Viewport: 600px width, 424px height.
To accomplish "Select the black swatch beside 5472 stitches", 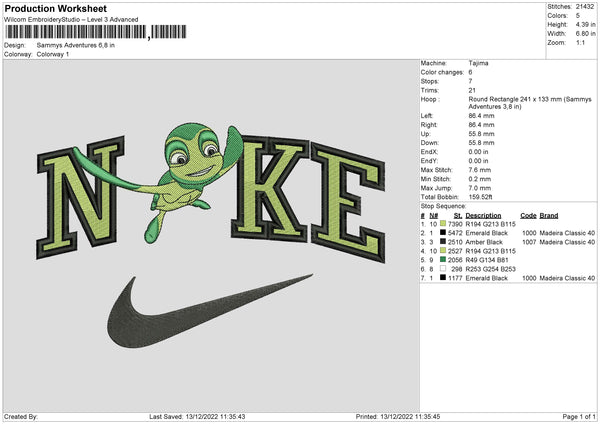I will tap(443, 233).
